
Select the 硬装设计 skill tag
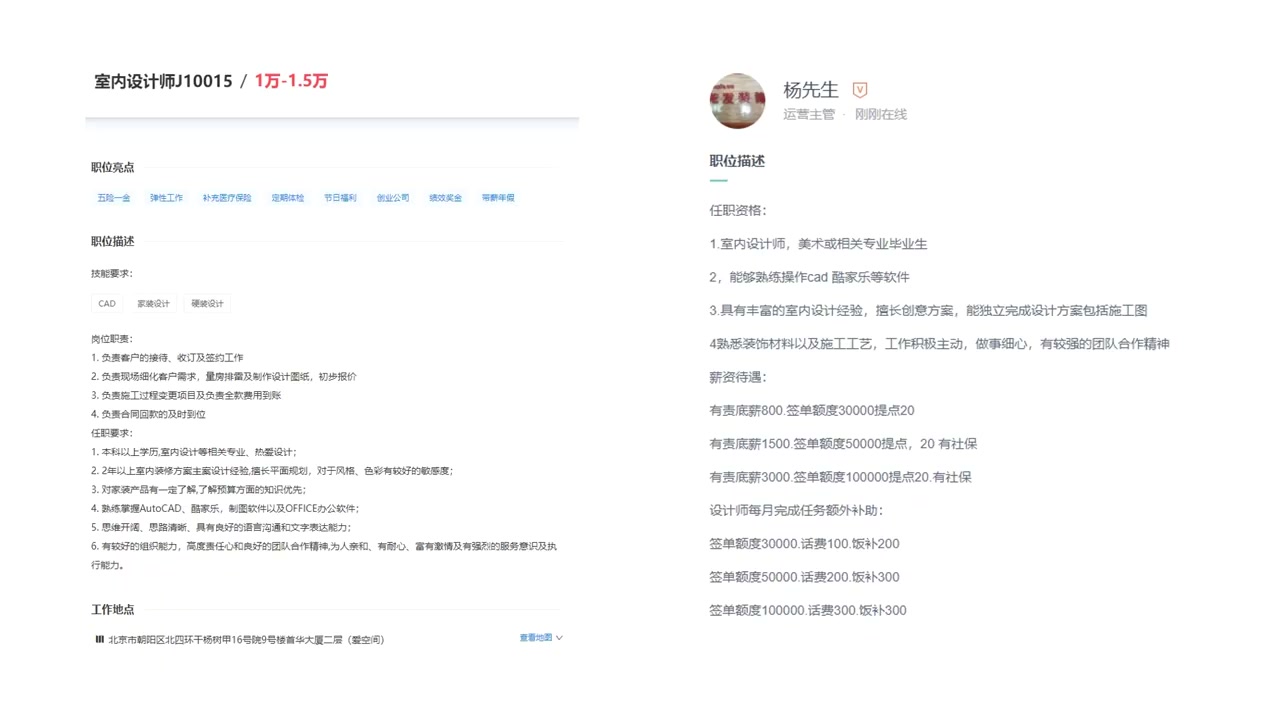click(206, 303)
